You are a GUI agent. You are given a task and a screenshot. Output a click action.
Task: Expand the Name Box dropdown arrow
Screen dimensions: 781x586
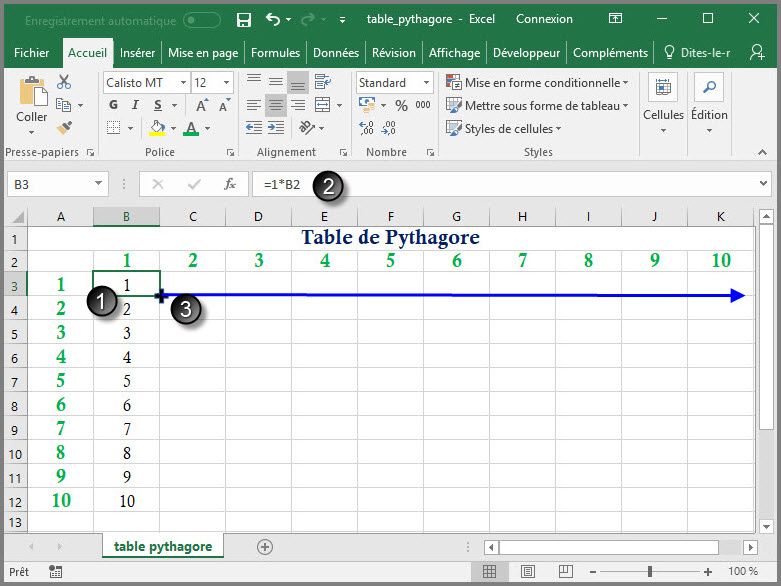click(99, 184)
